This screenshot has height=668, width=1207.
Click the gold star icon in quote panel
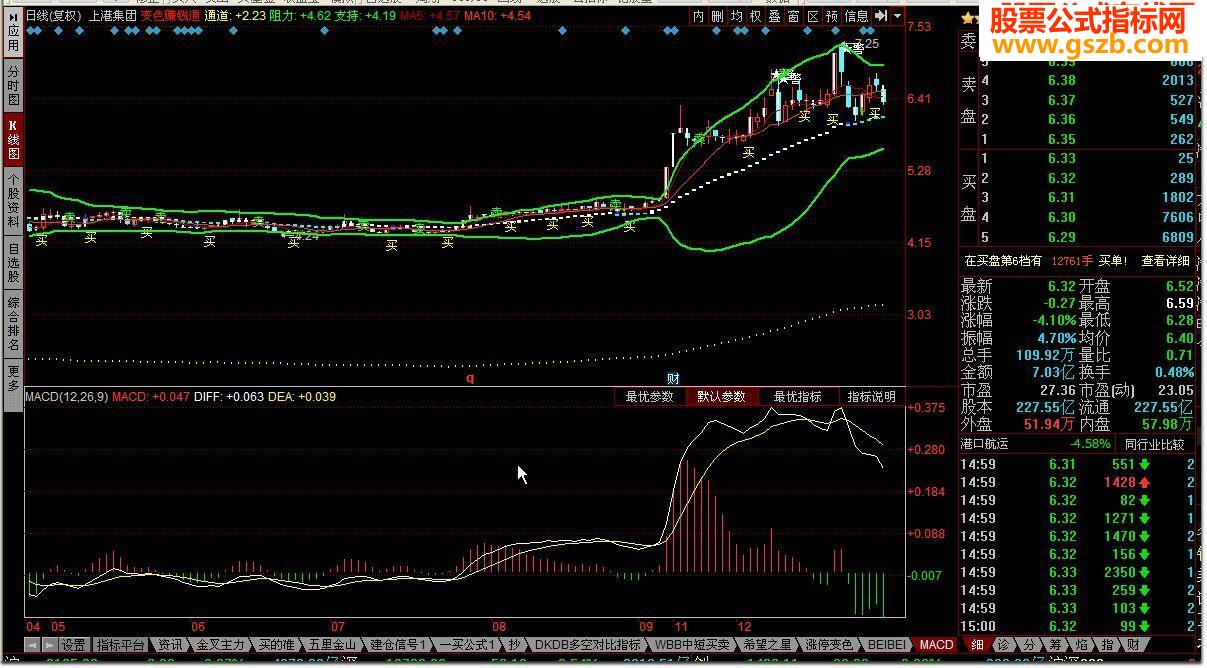click(968, 17)
